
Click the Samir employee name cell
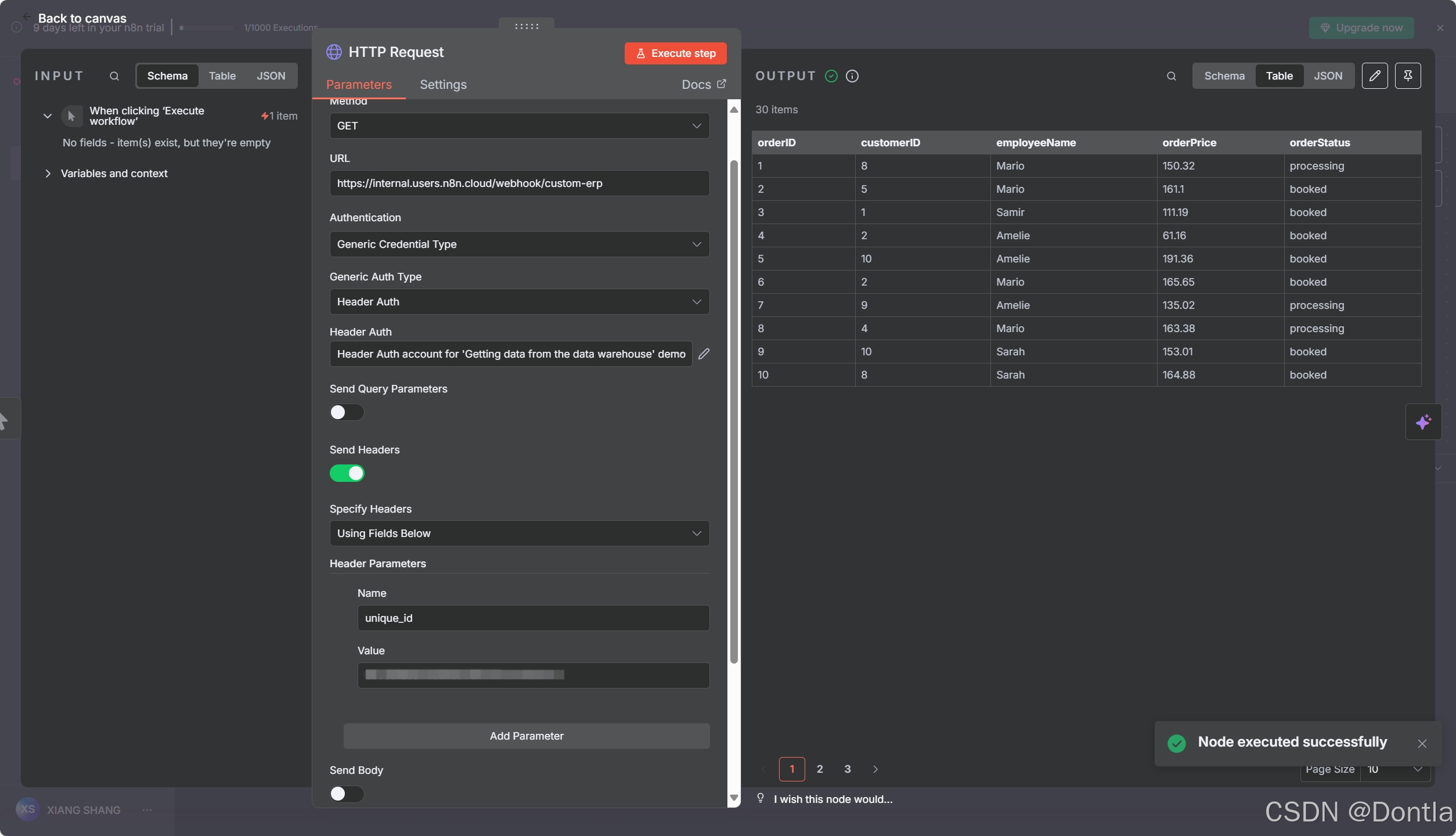click(x=1073, y=212)
